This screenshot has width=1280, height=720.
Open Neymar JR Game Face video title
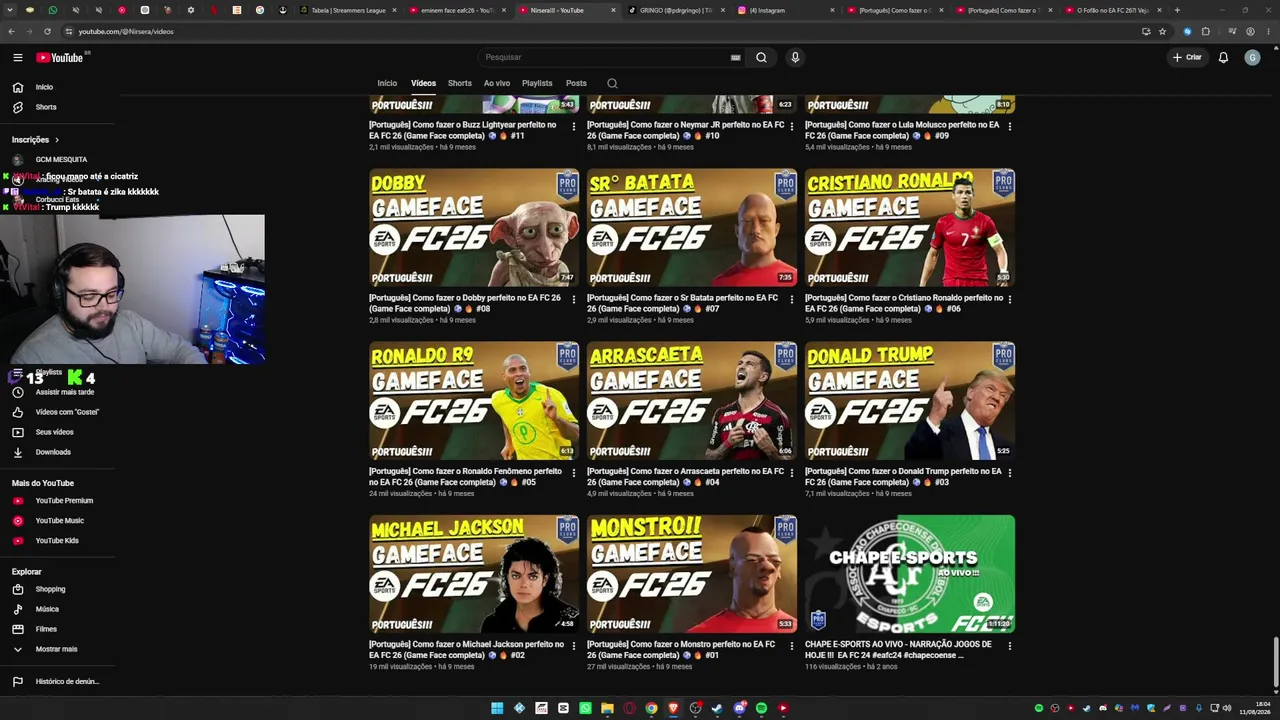[x=686, y=130]
